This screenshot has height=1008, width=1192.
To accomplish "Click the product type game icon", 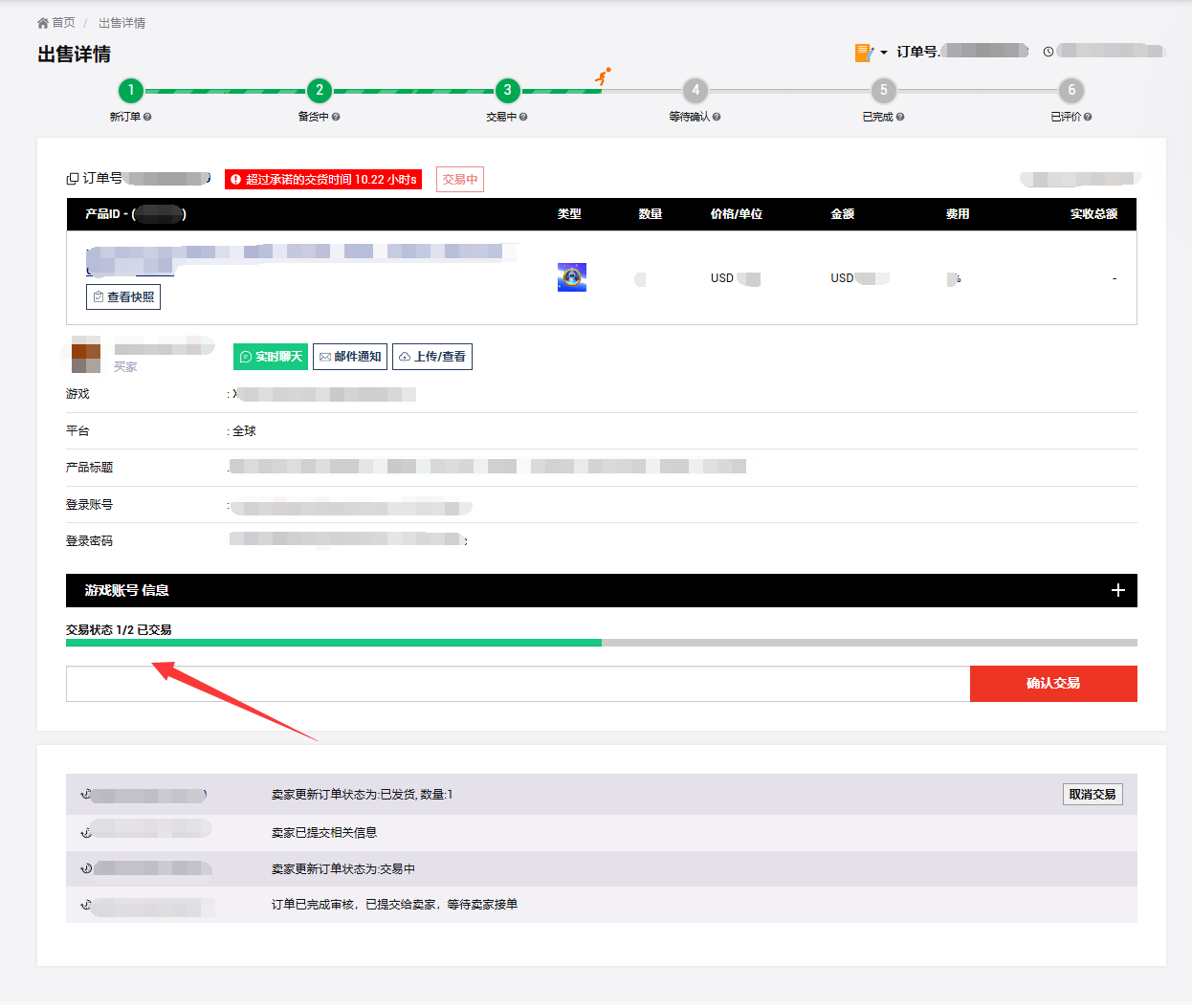I will 572,277.
